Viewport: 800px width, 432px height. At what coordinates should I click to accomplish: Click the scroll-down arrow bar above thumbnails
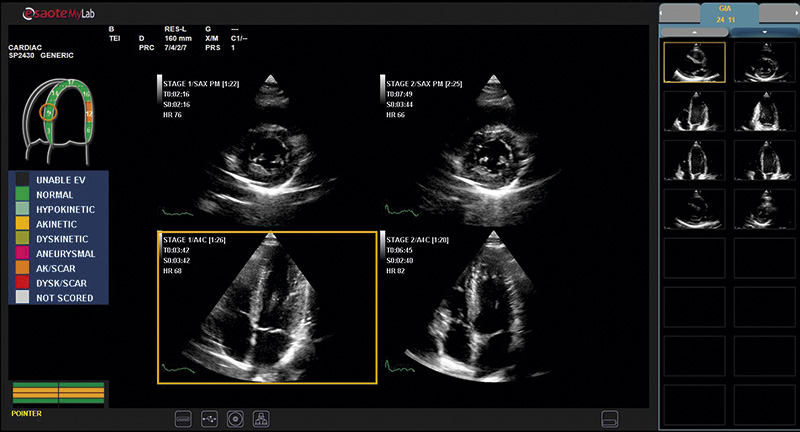(764, 32)
